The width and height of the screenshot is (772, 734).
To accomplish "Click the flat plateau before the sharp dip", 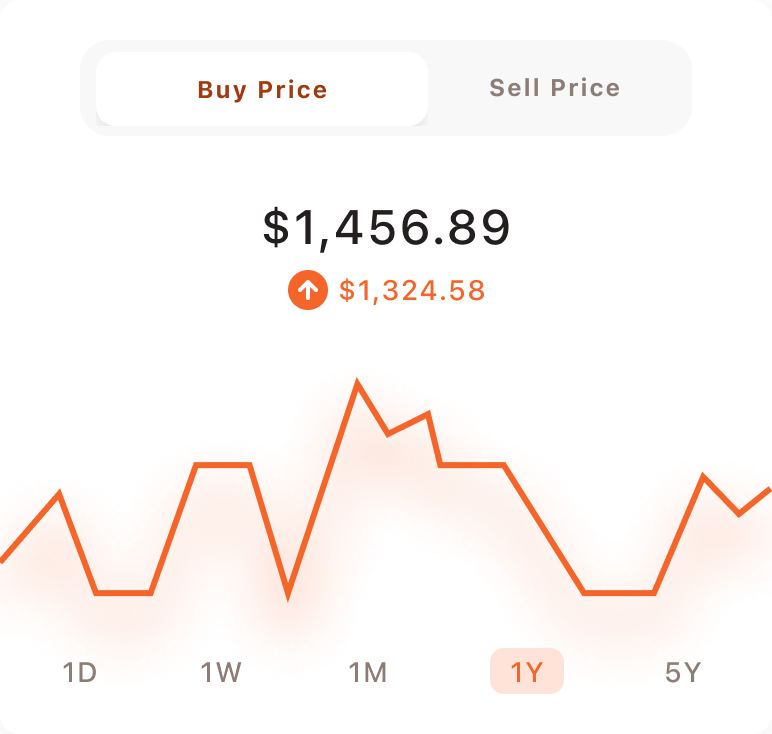I will coord(222,465).
